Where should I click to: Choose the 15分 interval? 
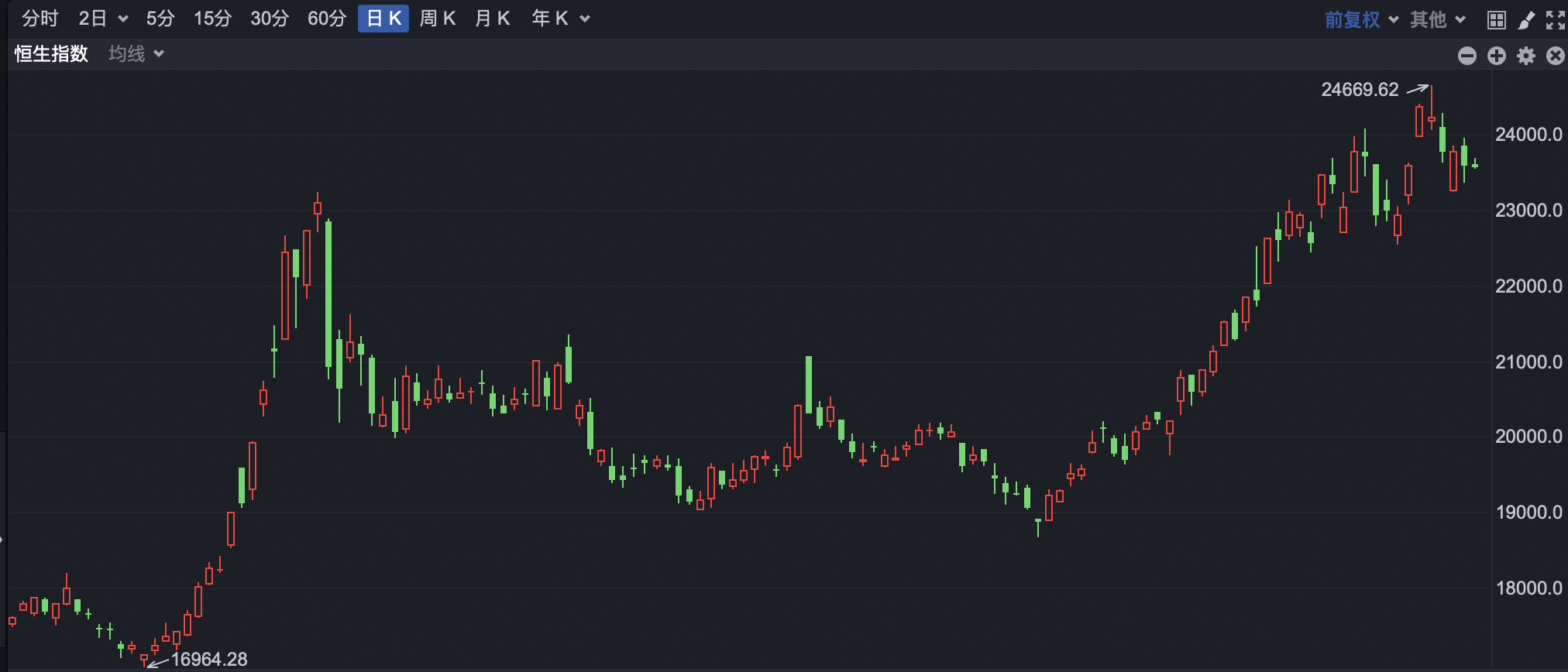pos(212,19)
